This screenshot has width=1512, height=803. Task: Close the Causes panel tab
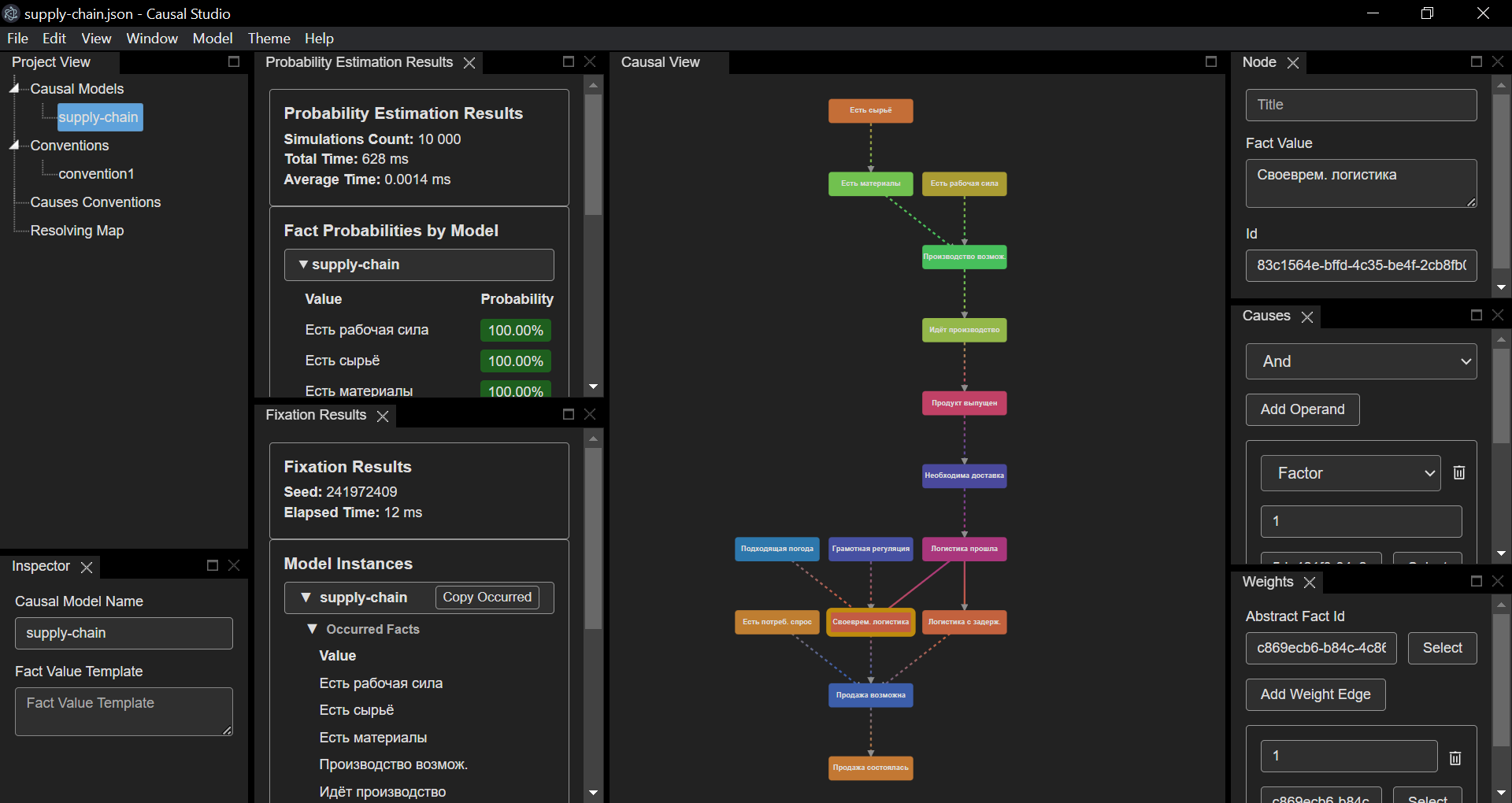tap(1306, 316)
